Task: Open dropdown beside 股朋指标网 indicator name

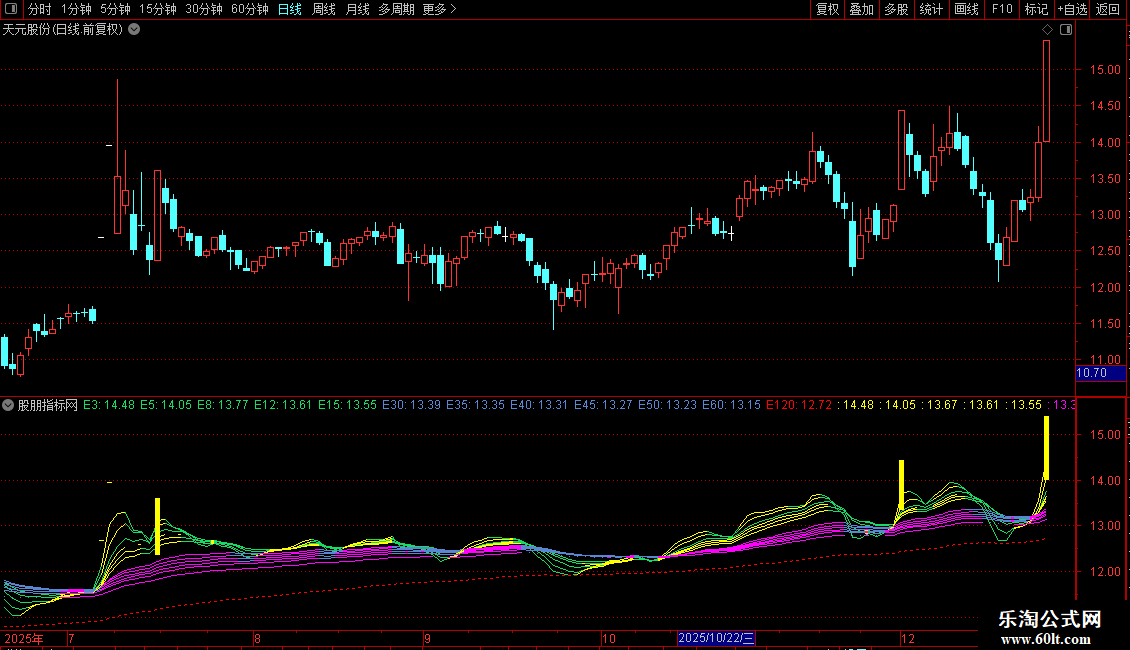Action: tap(8, 405)
